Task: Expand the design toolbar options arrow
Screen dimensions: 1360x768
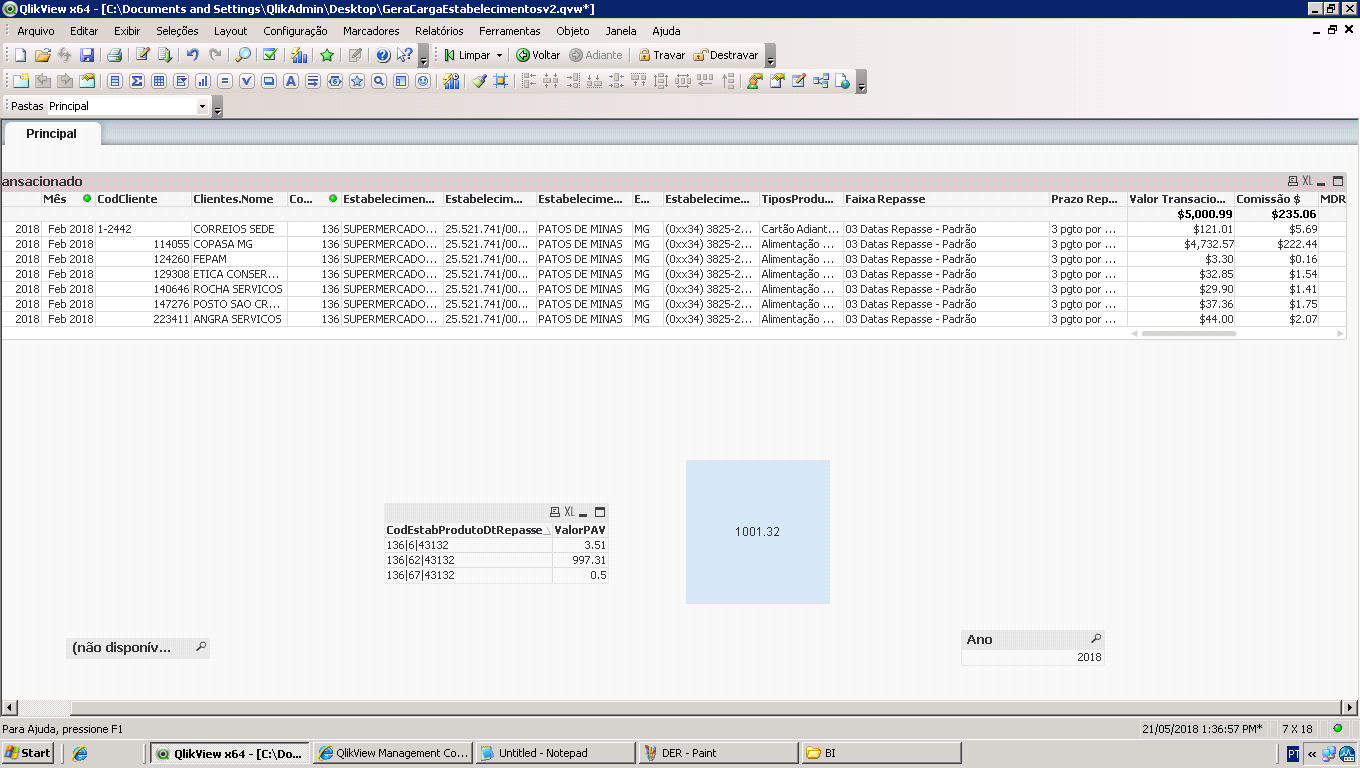Action: [862, 82]
